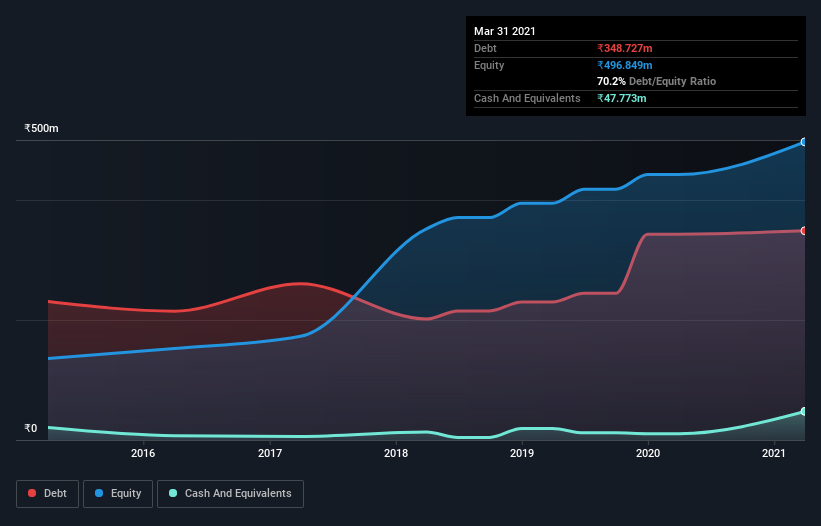
Task: Click the 2021 axis label
Action: pyautogui.click(x=774, y=453)
